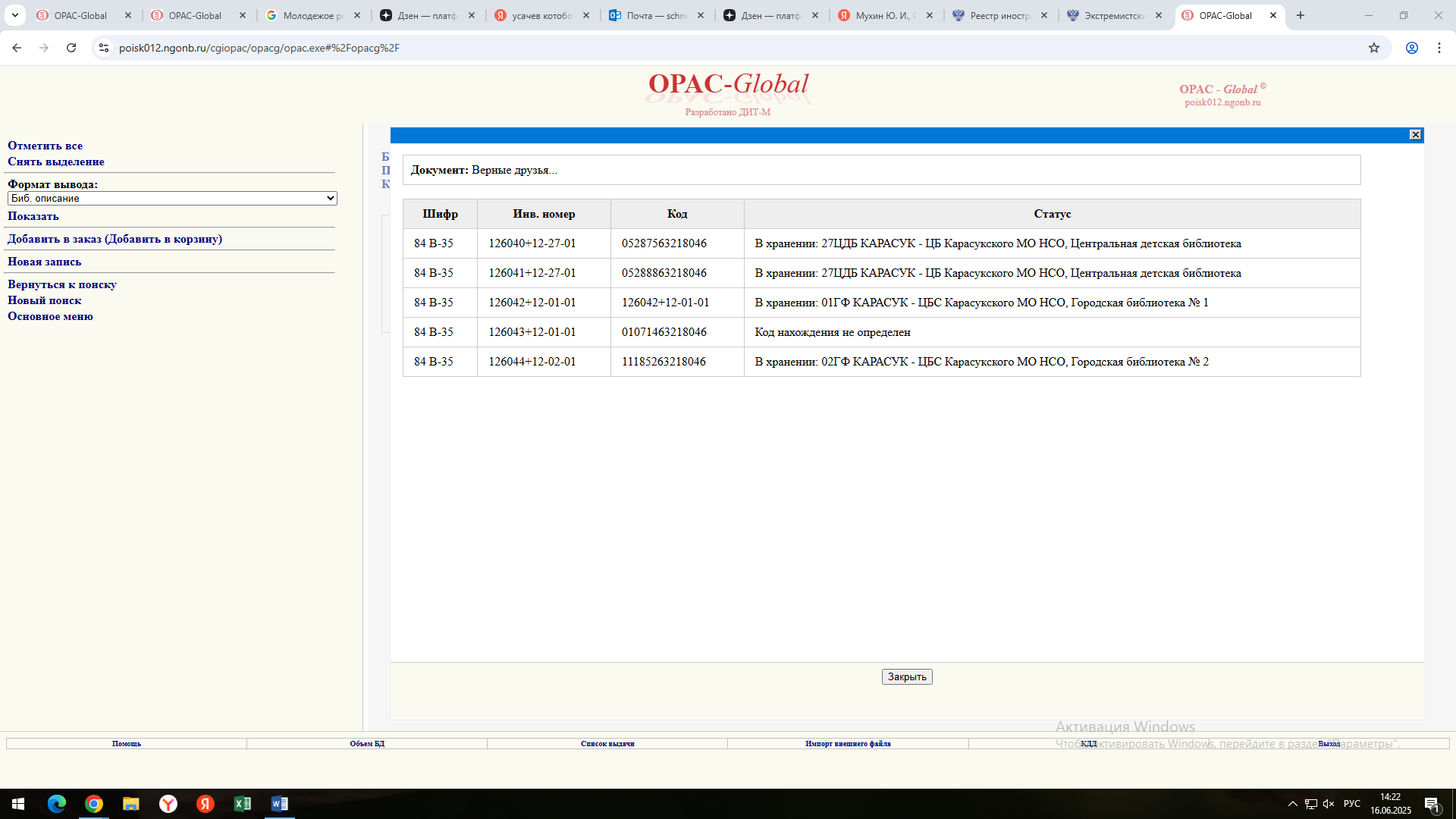The width and height of the screenshot is (1456, 819).
Task: Close the blue popup with X icon
Action: click(x=1415, y=135)
